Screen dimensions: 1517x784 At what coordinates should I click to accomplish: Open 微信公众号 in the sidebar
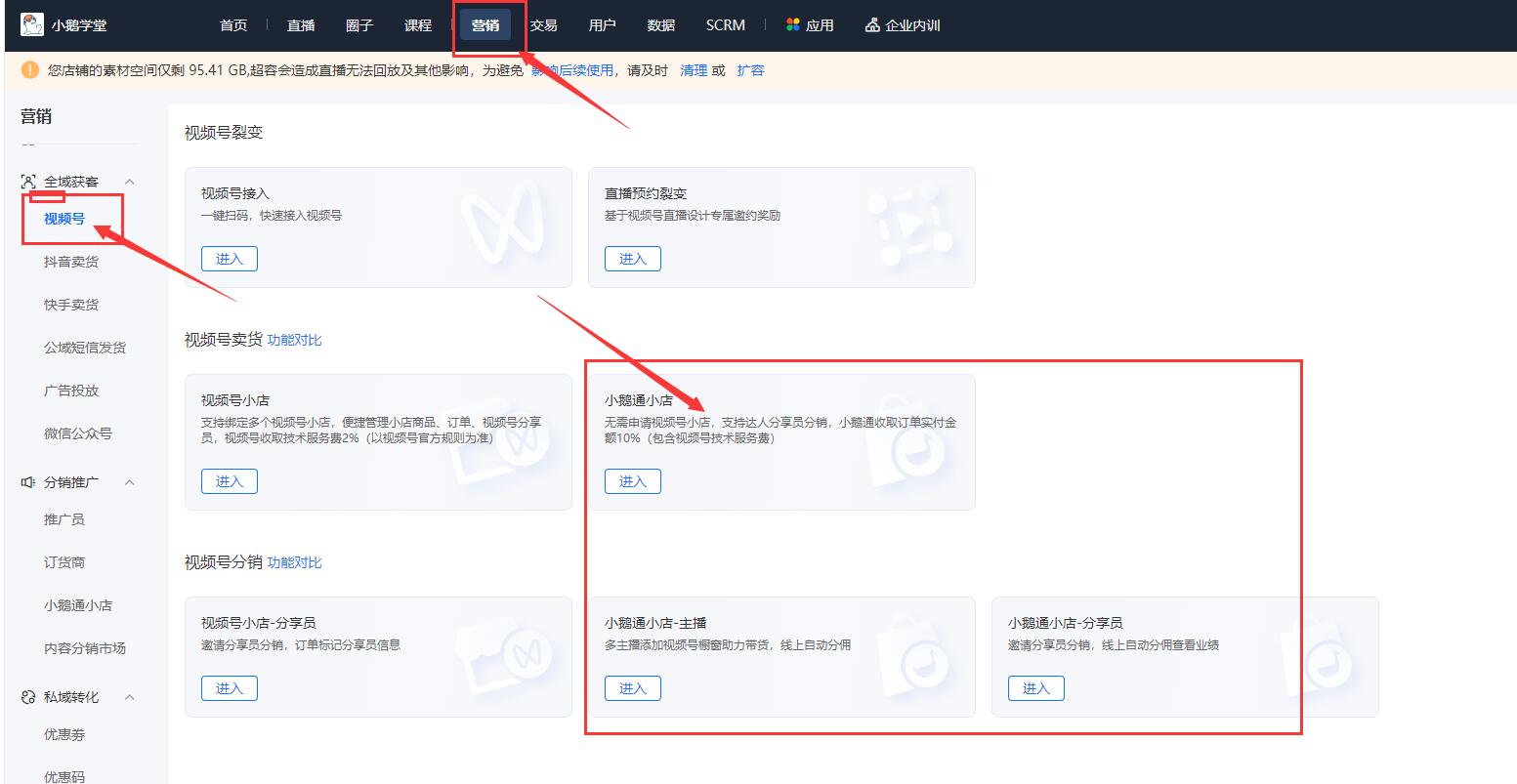click(77, 433)
